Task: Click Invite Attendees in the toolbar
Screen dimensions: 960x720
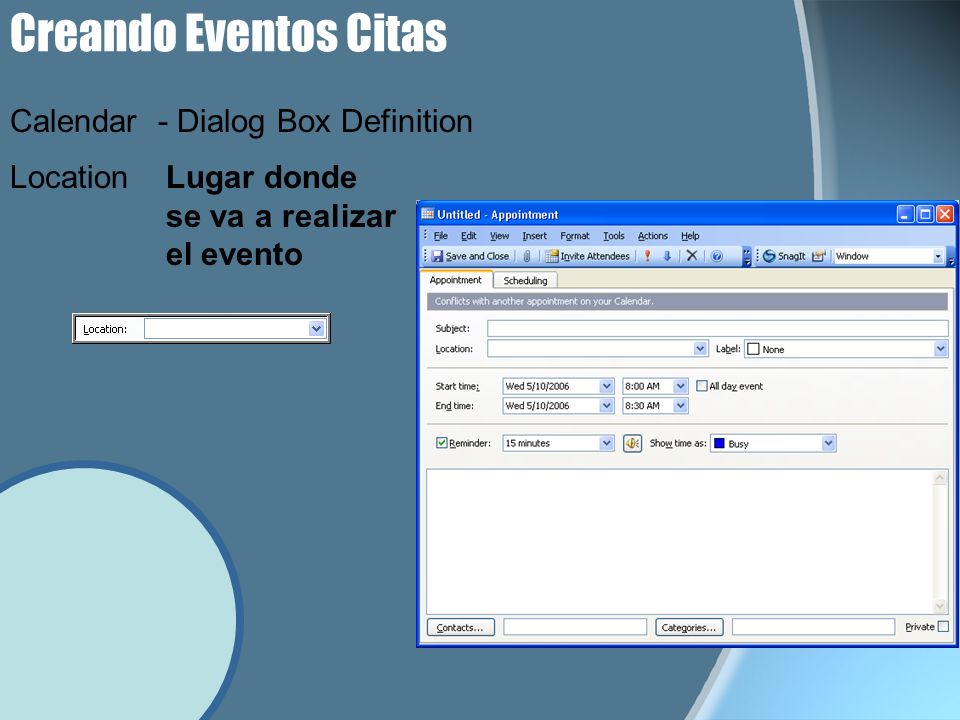Action: pos(588,256)
